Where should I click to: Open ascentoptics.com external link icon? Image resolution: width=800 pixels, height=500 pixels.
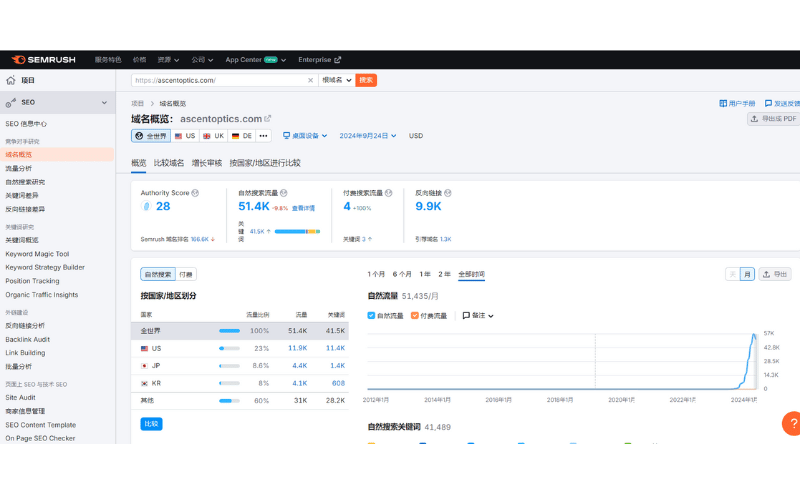coord(267,118)
